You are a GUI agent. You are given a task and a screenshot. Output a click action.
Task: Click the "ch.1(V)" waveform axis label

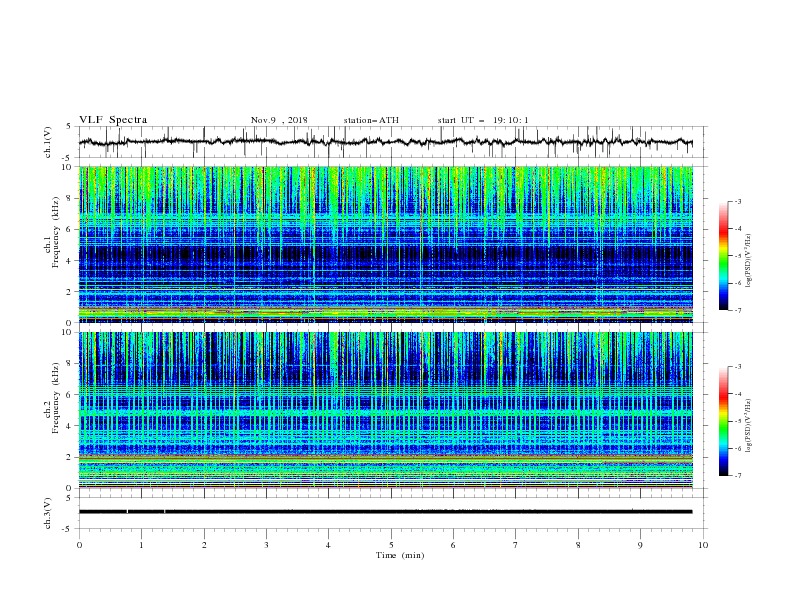48,142
